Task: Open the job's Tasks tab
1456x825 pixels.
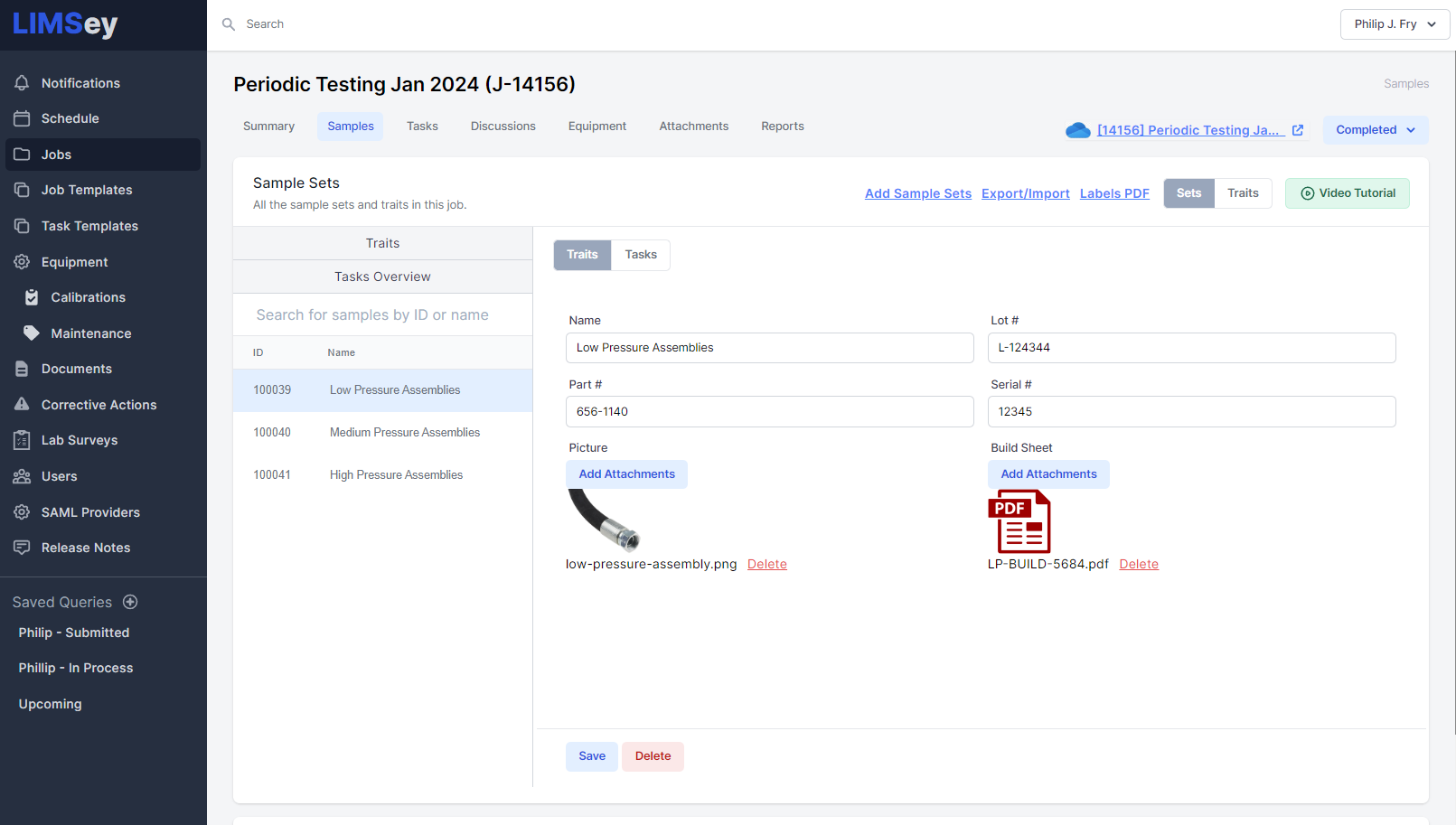Action: [x=422, y=127]
